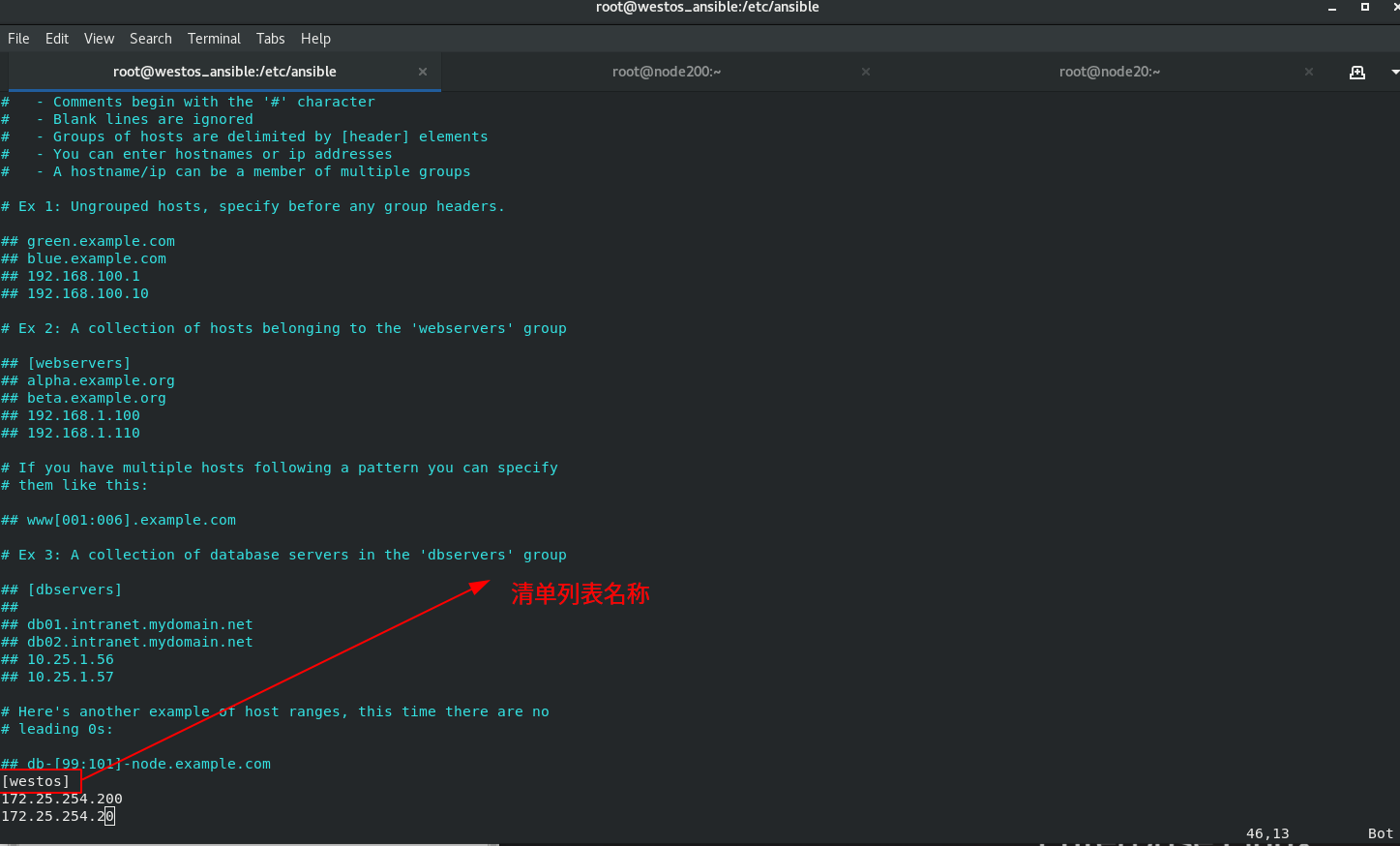The image size is (1400, 846).
Task: Click the 'You can enter hostnames' line
Action: 197,154
